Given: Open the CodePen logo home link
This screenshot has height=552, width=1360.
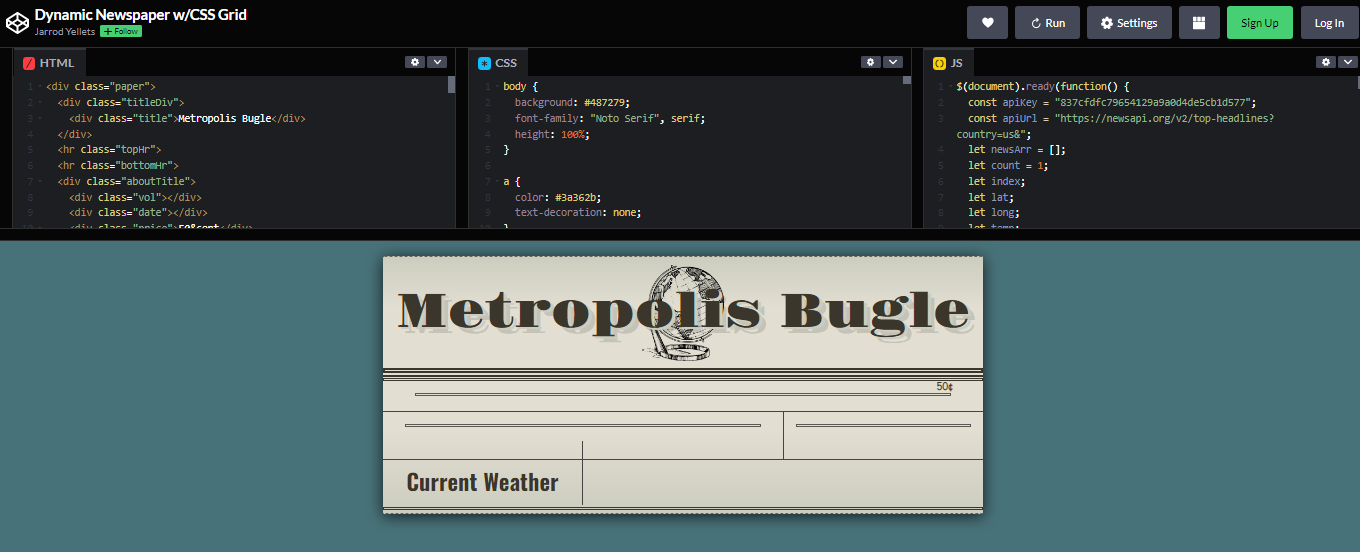Looking at the screenshot, I should coord(17,22).
